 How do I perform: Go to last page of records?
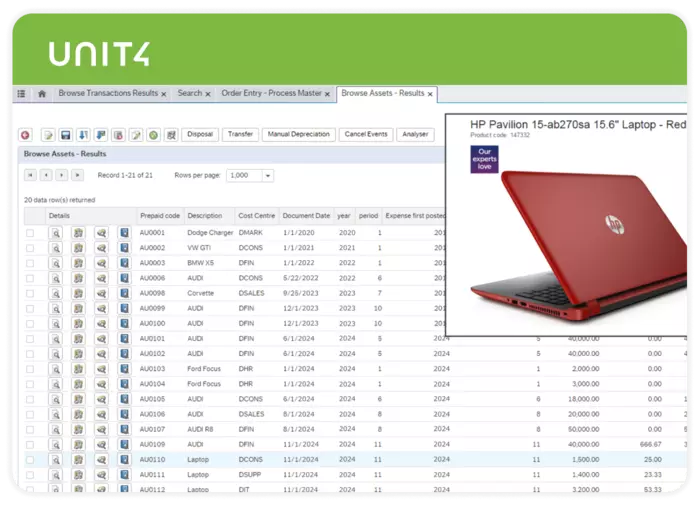[78, 175]
